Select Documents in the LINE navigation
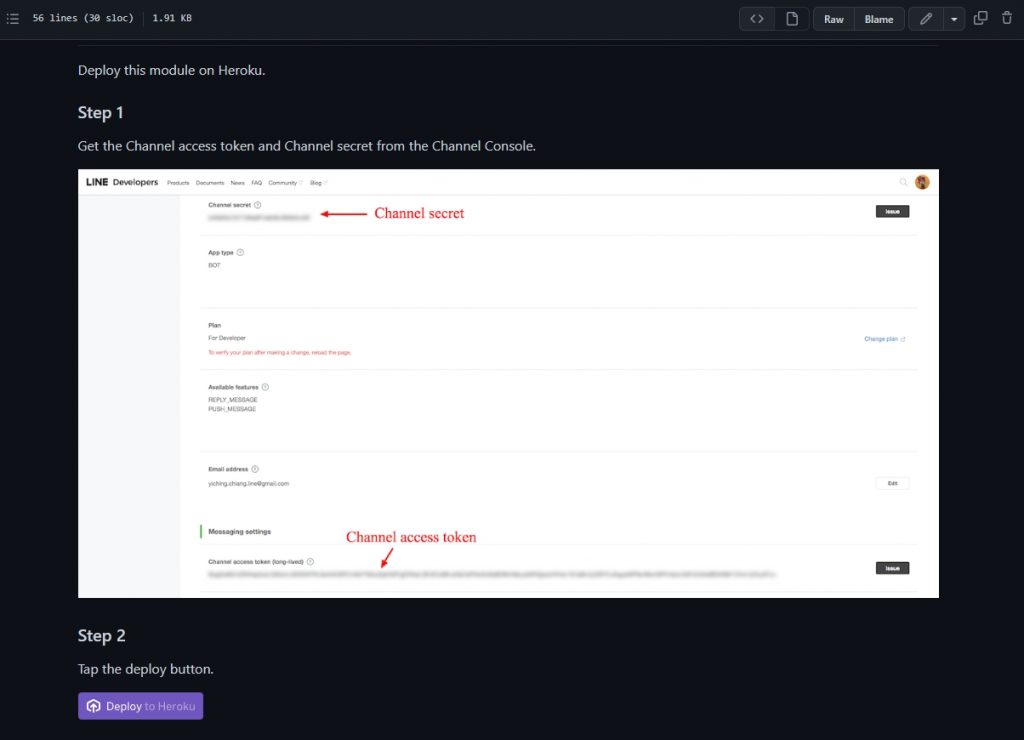This screenshot has height=740, width=1024. tap(210, 182)
